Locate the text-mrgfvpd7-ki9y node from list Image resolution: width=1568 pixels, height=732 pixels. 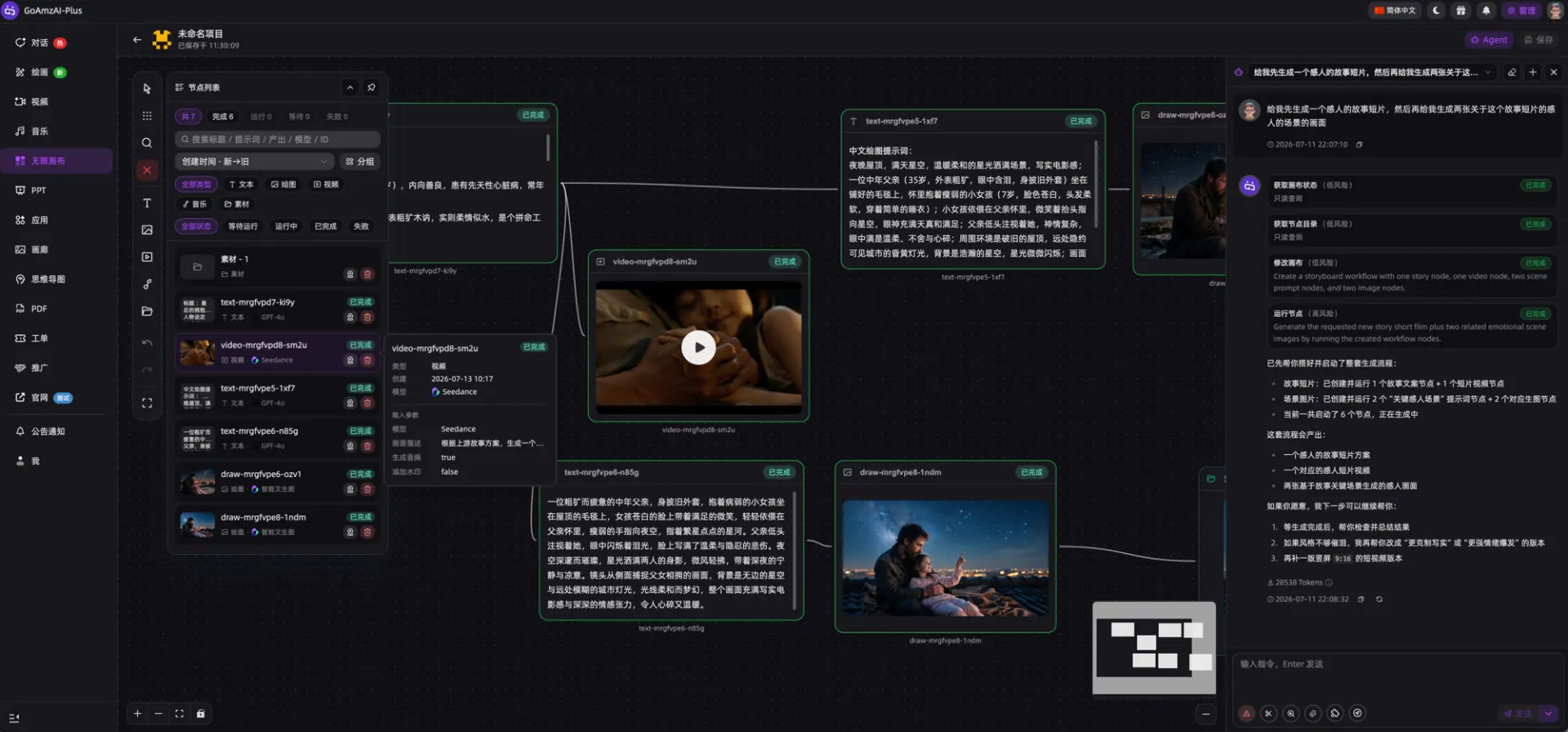pyautogui.click(x=350, y=317)
